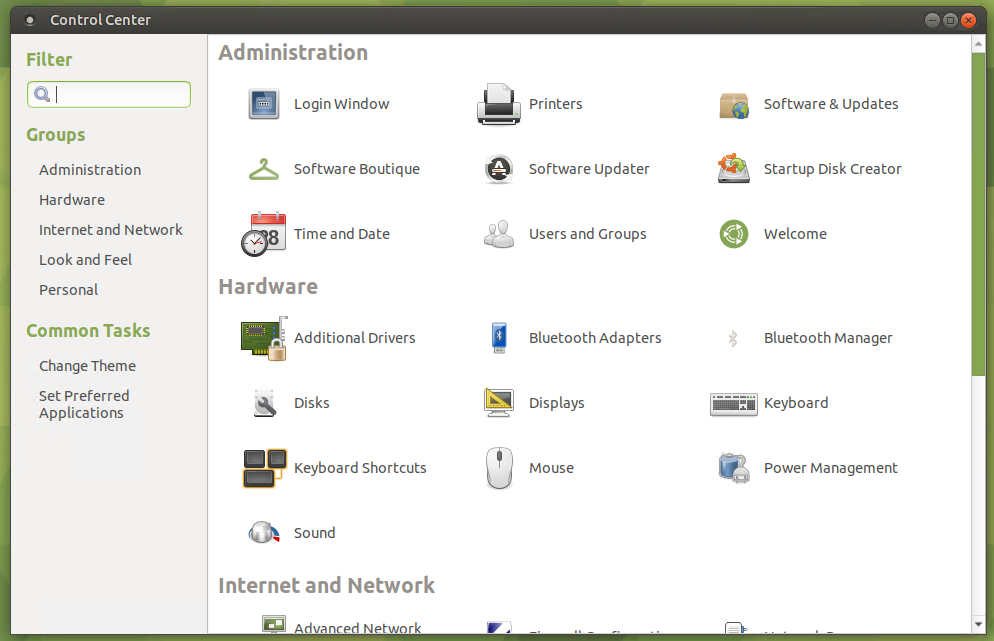The width and height of the screenshot is (994, 641).
Task: Launch Software Boutique via its hanger icon
Action: [x=264, y=169]
